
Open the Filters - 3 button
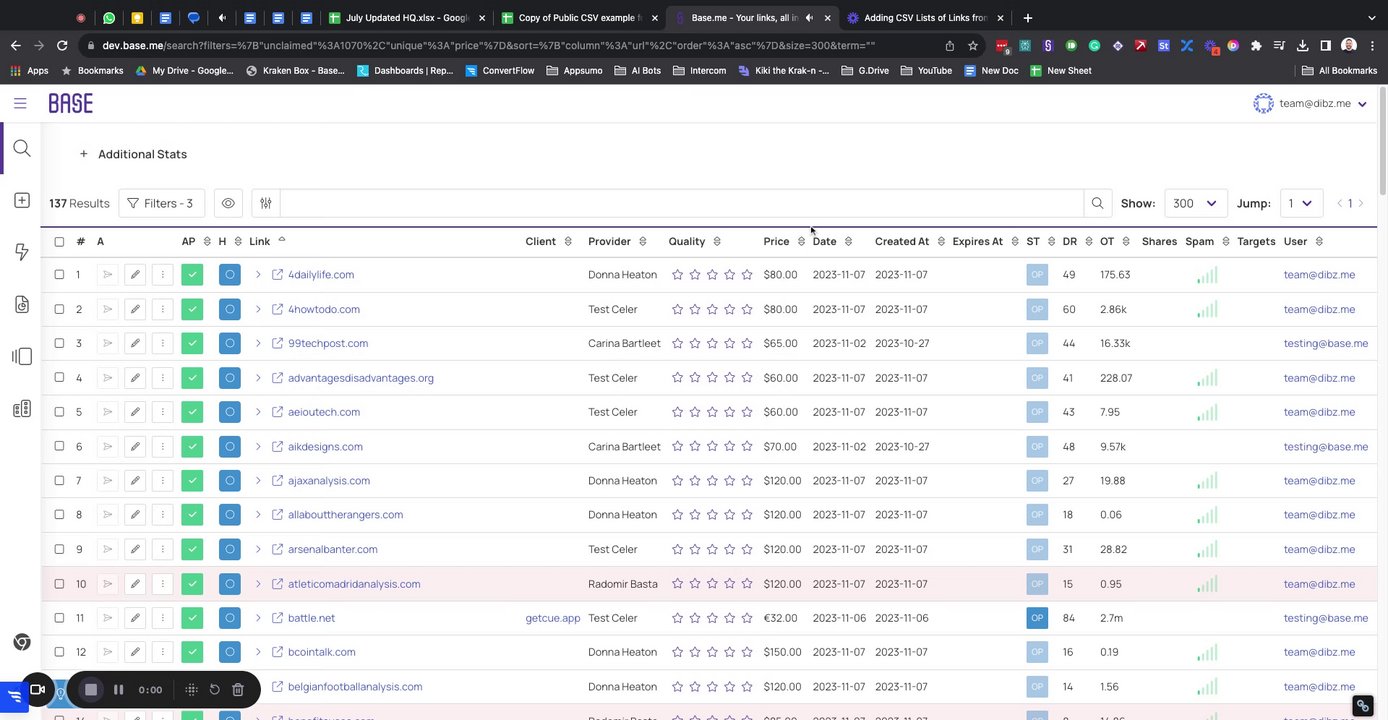tap(161, 203)
